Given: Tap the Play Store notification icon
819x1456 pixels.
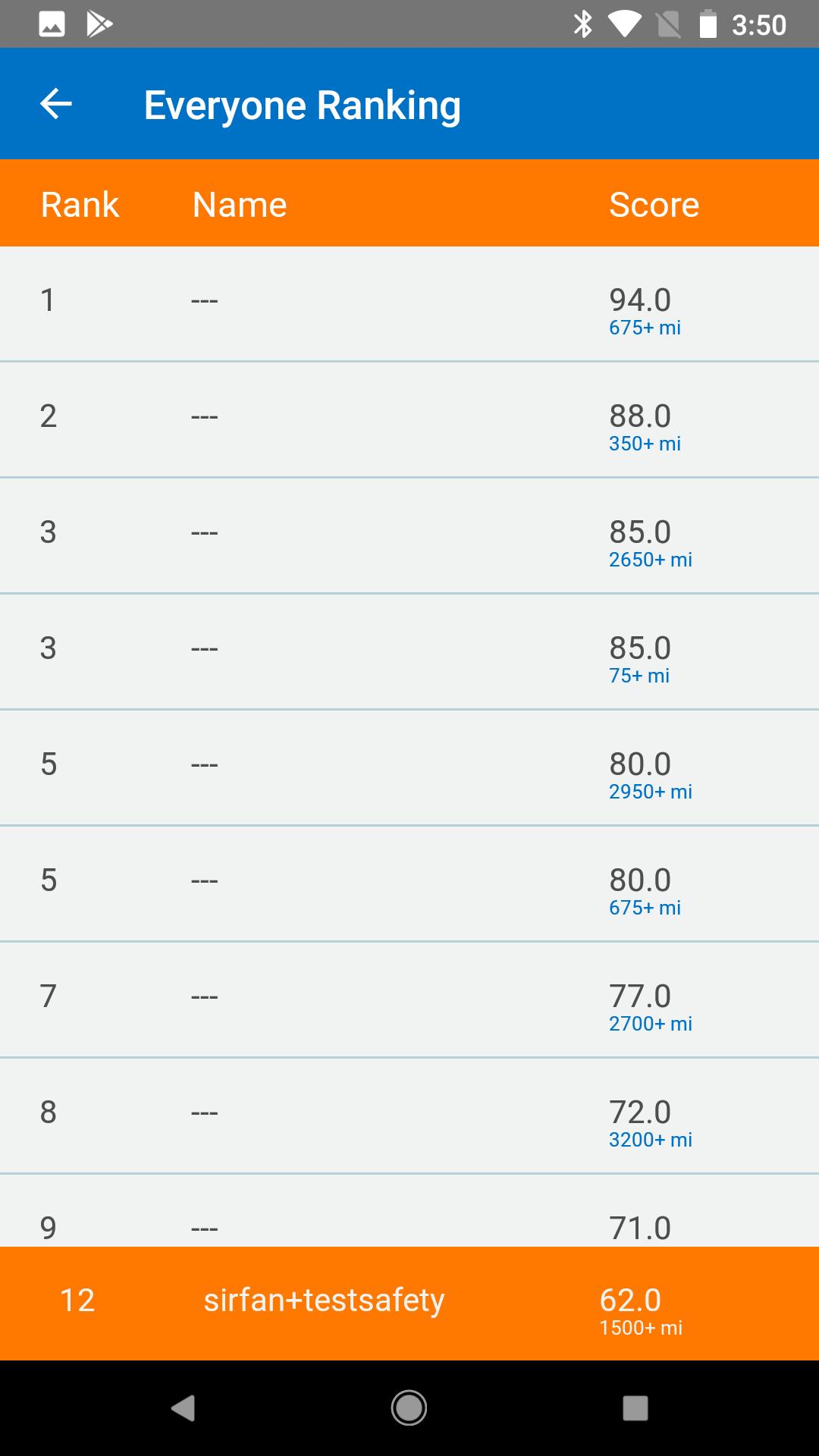Looking at the screenshot, I should [99, 24].
